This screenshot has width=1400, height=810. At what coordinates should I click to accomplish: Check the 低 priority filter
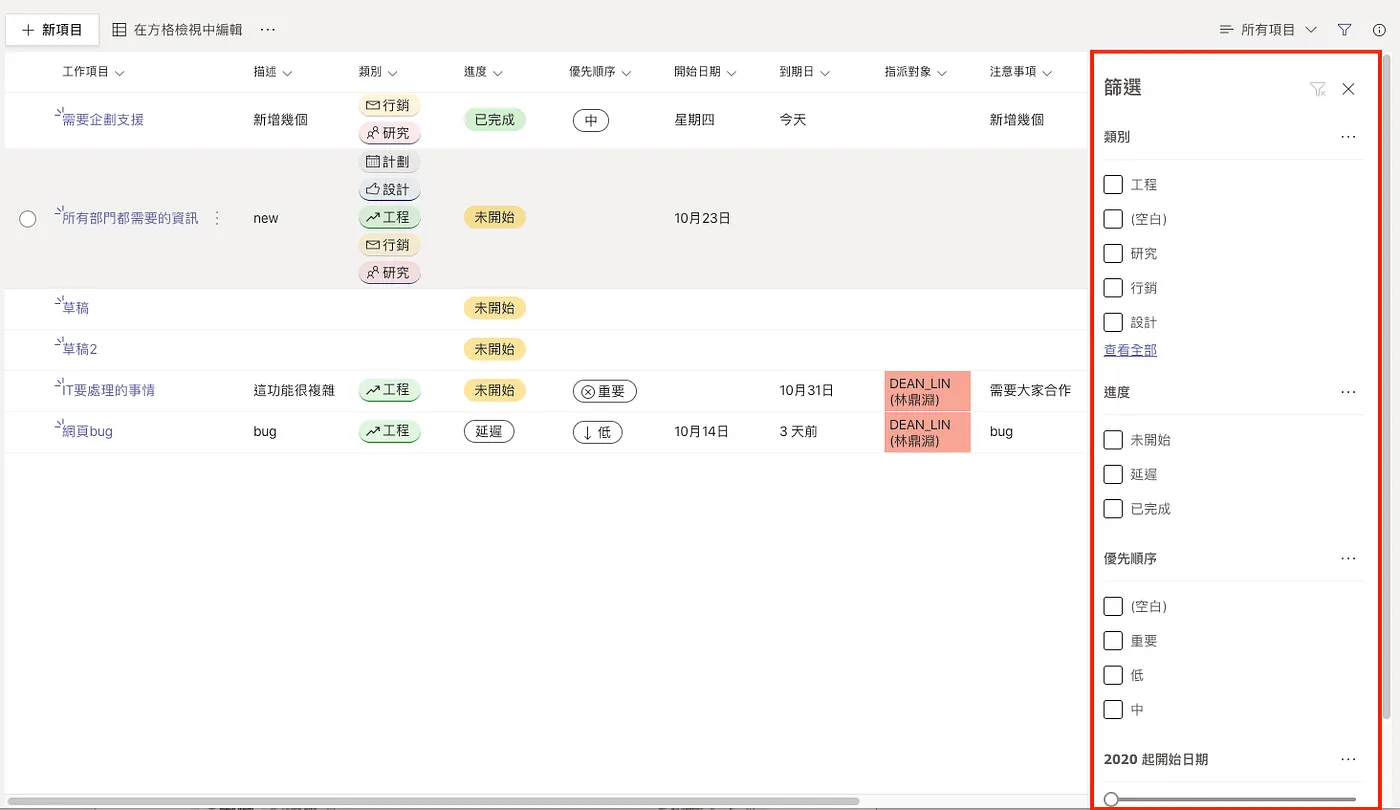[1113, 675]
